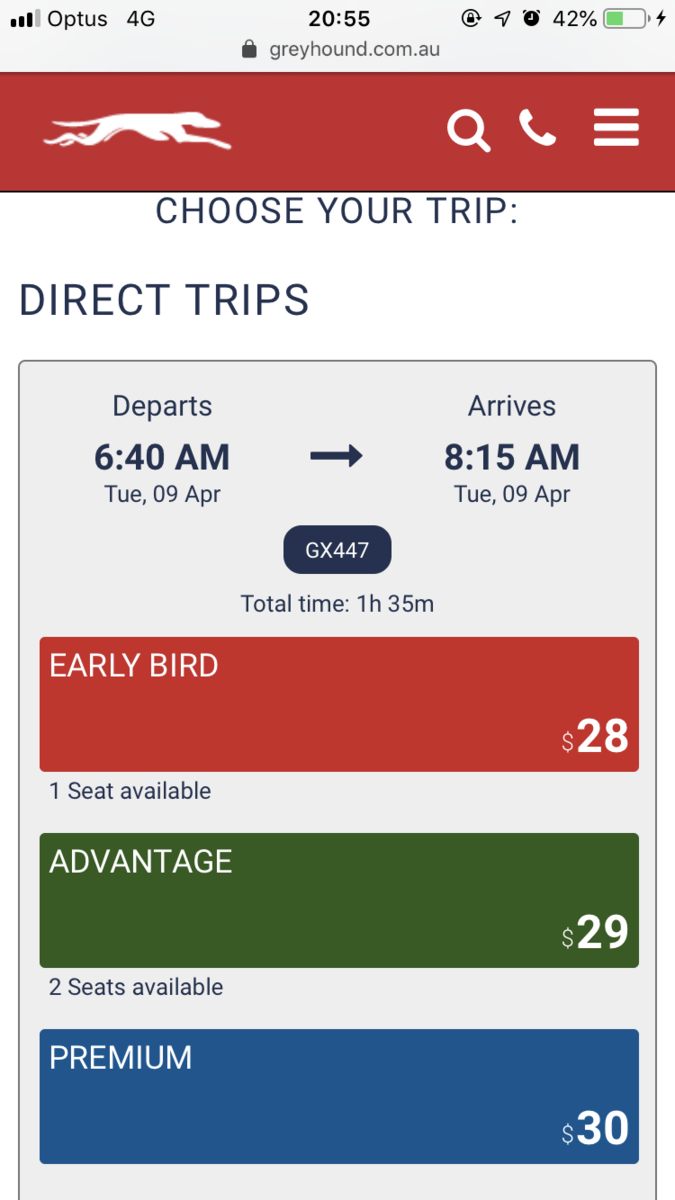Screen dimensions: 675x1200
Task: Tap the 8:15 AM arrival time
Action: 512,457
